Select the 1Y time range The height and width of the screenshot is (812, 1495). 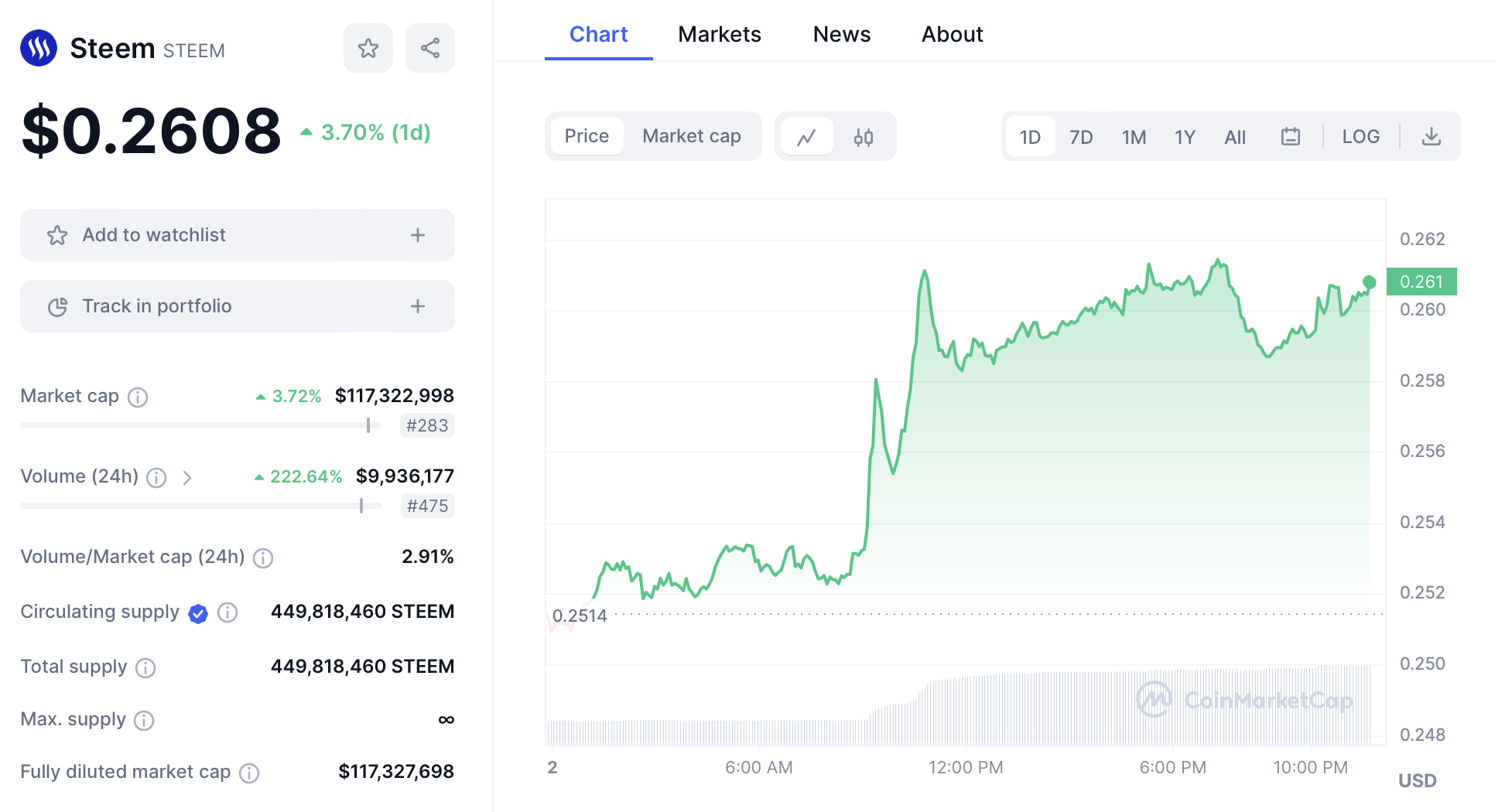(x=1185, y=137)
